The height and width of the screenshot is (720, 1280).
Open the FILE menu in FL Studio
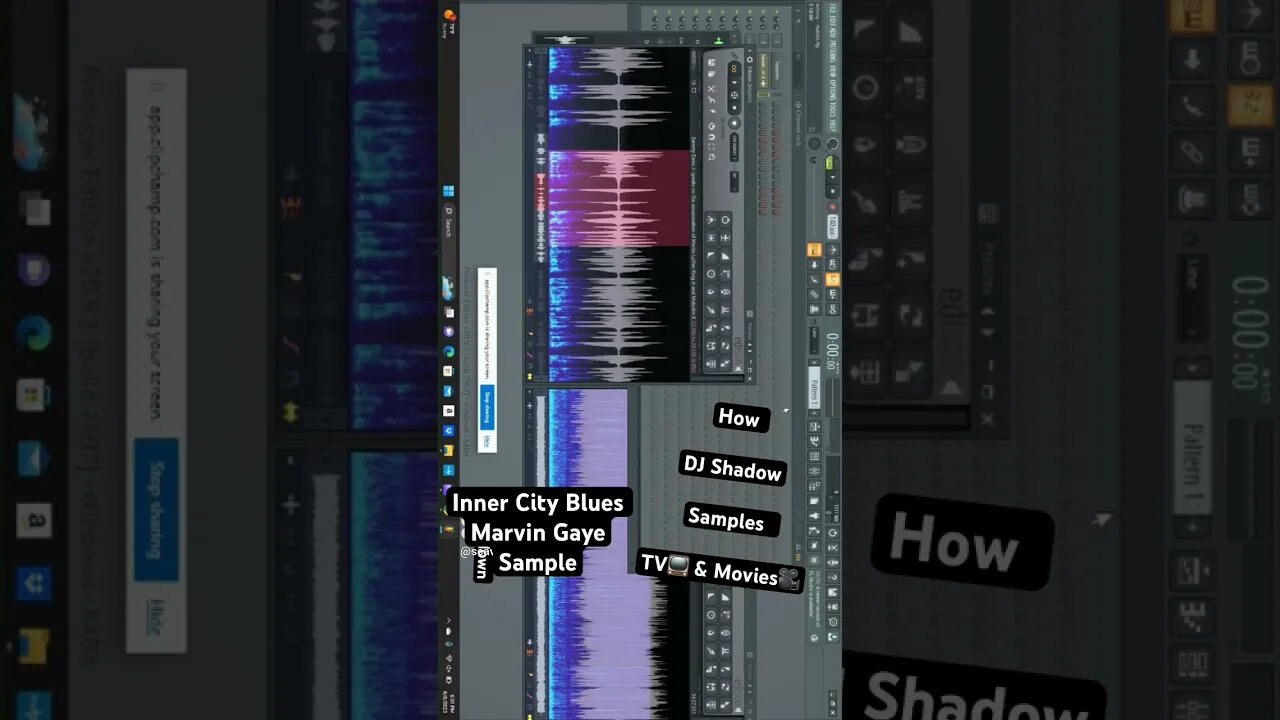(833, 7)
